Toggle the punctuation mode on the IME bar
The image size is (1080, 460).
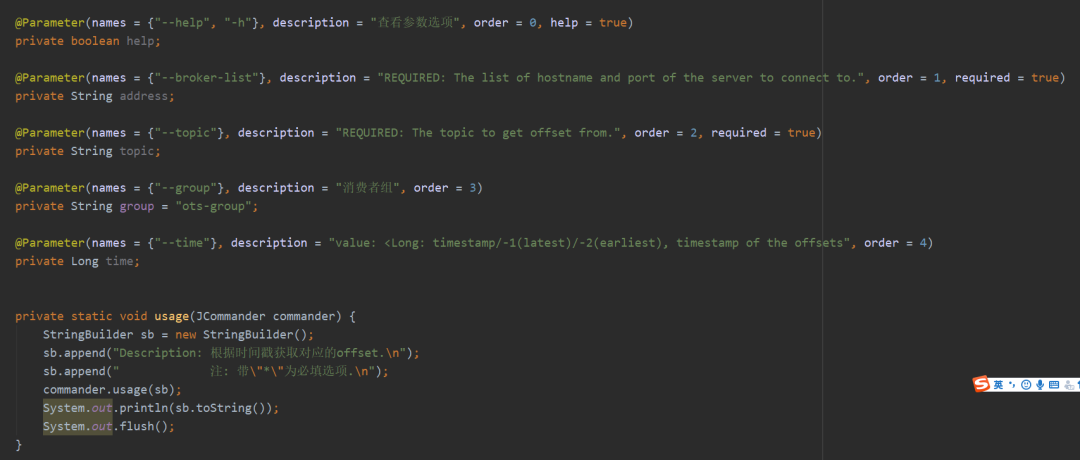click(1012, 385)
